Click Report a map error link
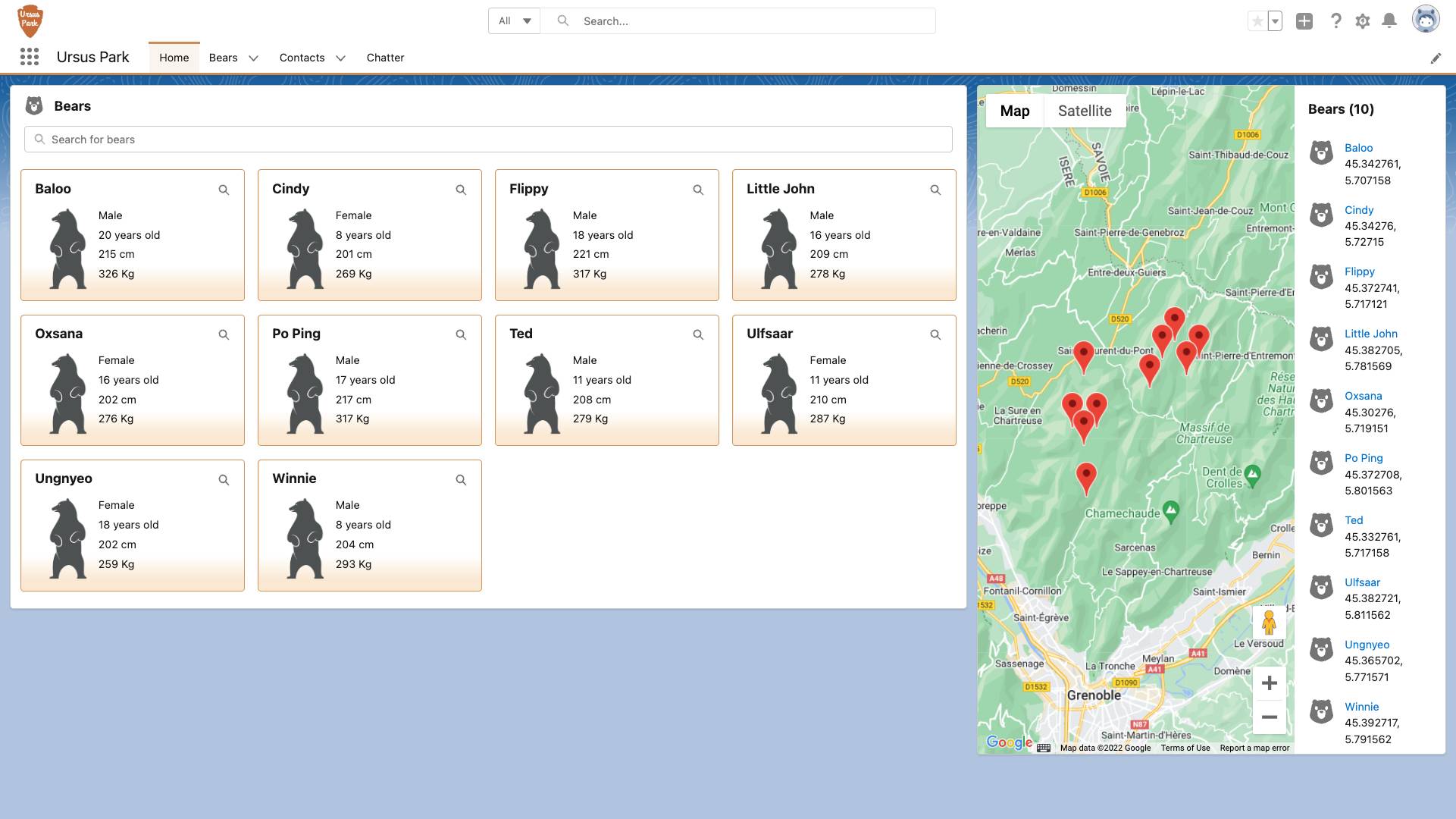This screenshot has width=1456, height=819. 1254,748
